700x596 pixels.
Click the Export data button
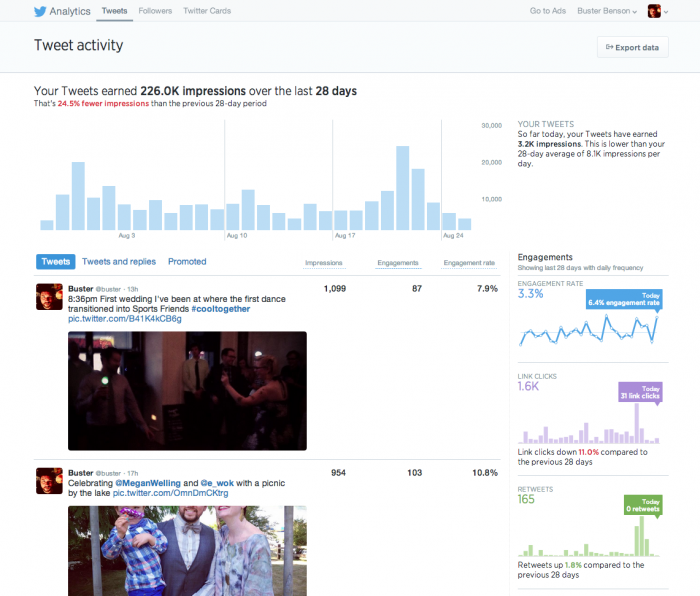(633, 47)
